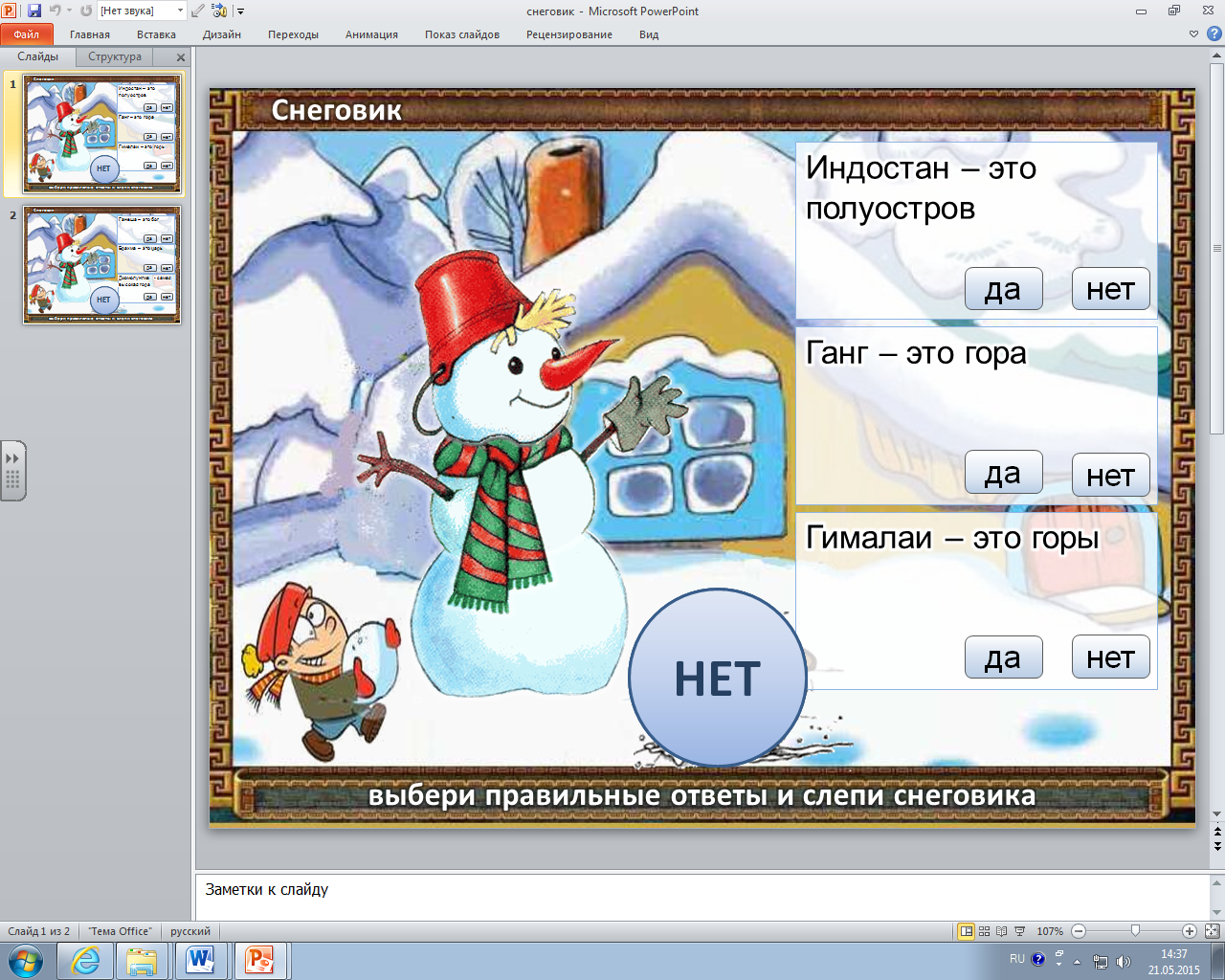Viewport: 1225px width, 980px height.
Task: Click the zoom slider handle
Action: click(1135, 930)
